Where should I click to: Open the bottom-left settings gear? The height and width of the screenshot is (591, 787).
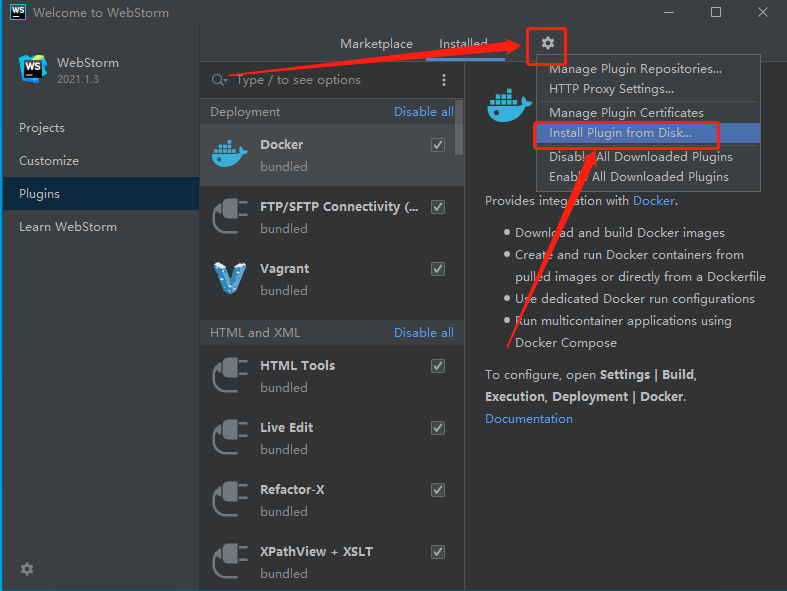click(27, 568)
